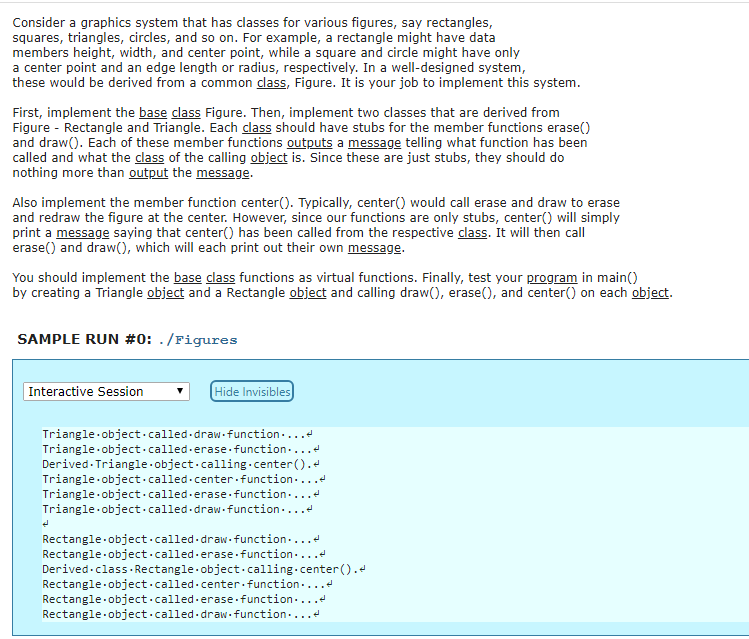749x639 pixels.
Task: Click first 'Triangle object called erase function' line
Action: [x=181, y=449]
